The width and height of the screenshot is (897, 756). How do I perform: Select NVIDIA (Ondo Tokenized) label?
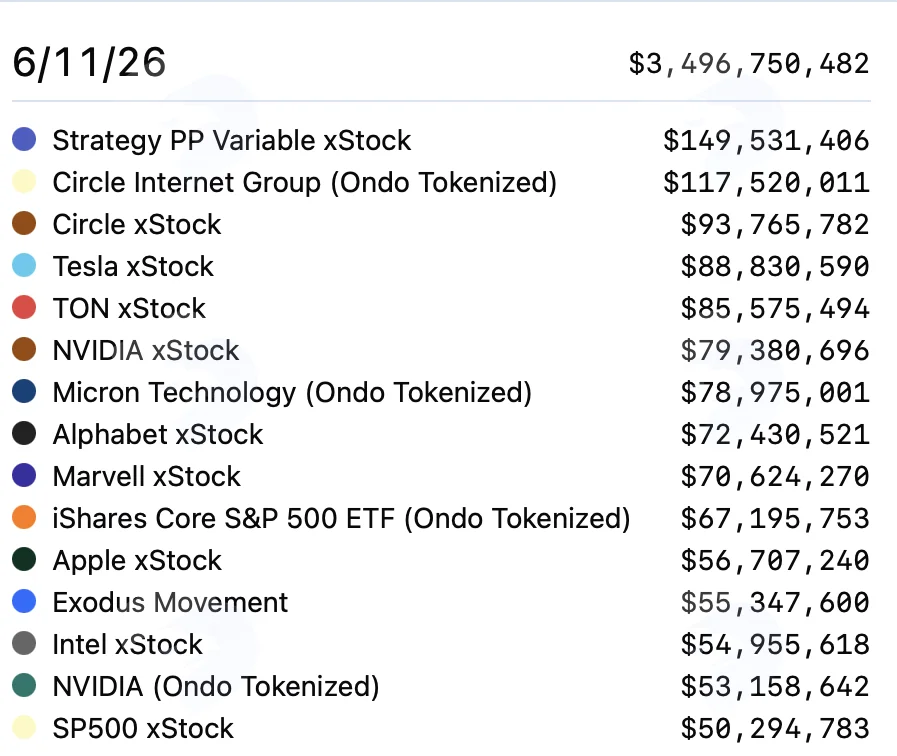pos(216,687)
